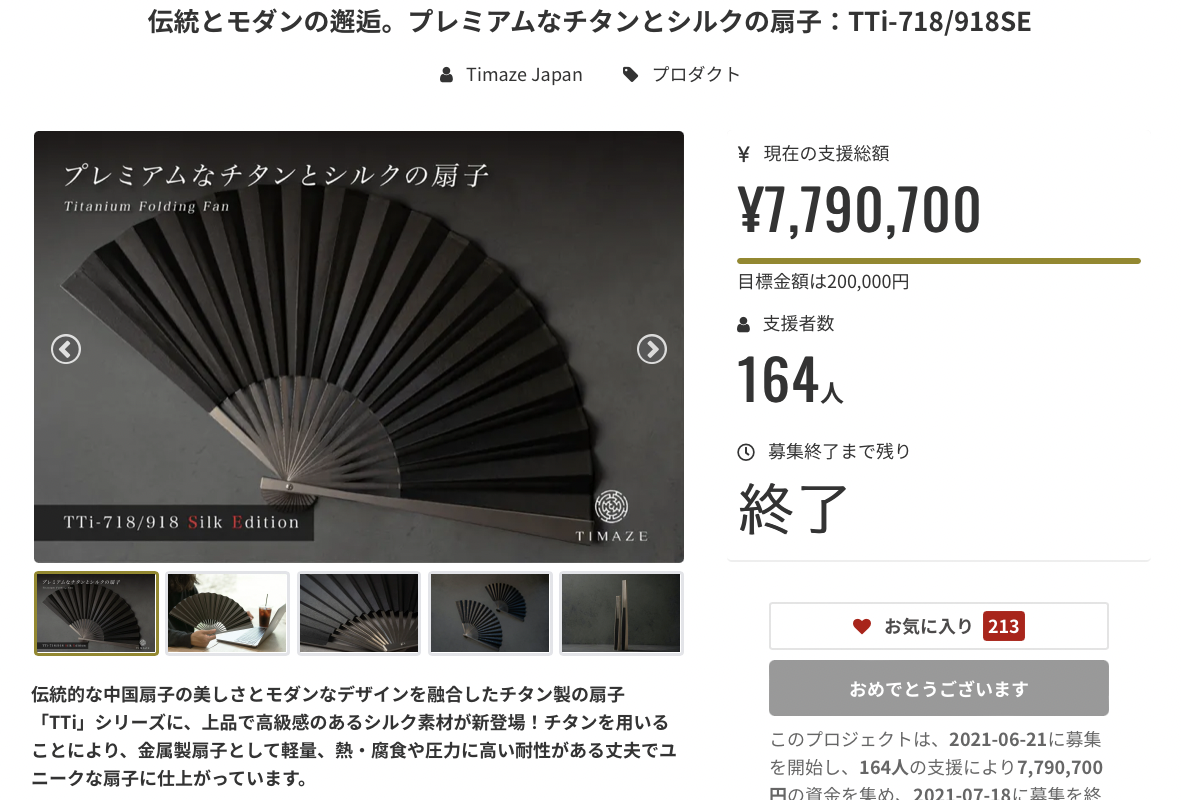Screen dimensions: 1181x800
Task: Click the heart icon in お気に入り button
Action: click(x=862, y=626)
